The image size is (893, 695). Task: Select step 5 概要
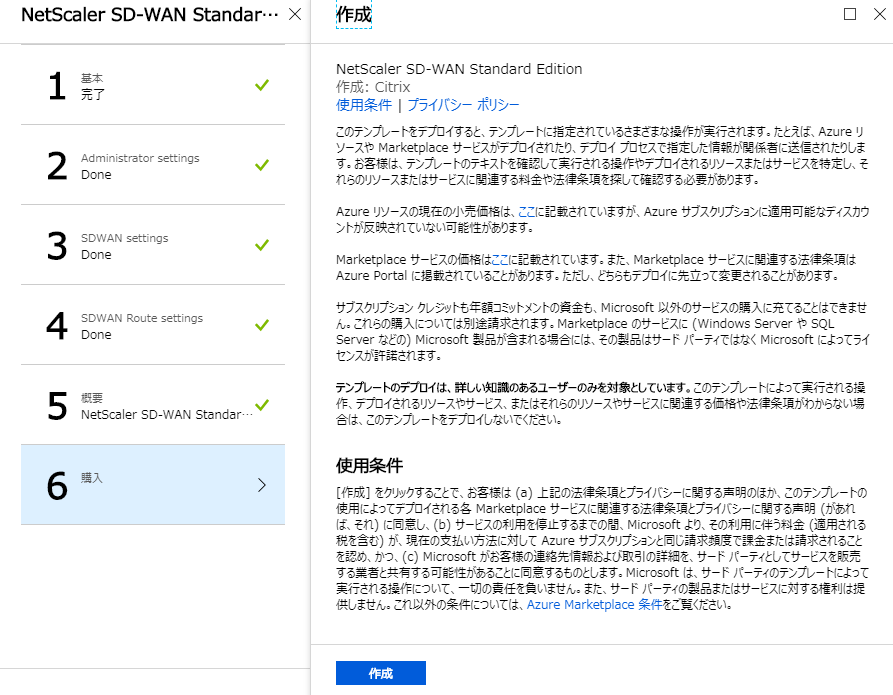153,405
